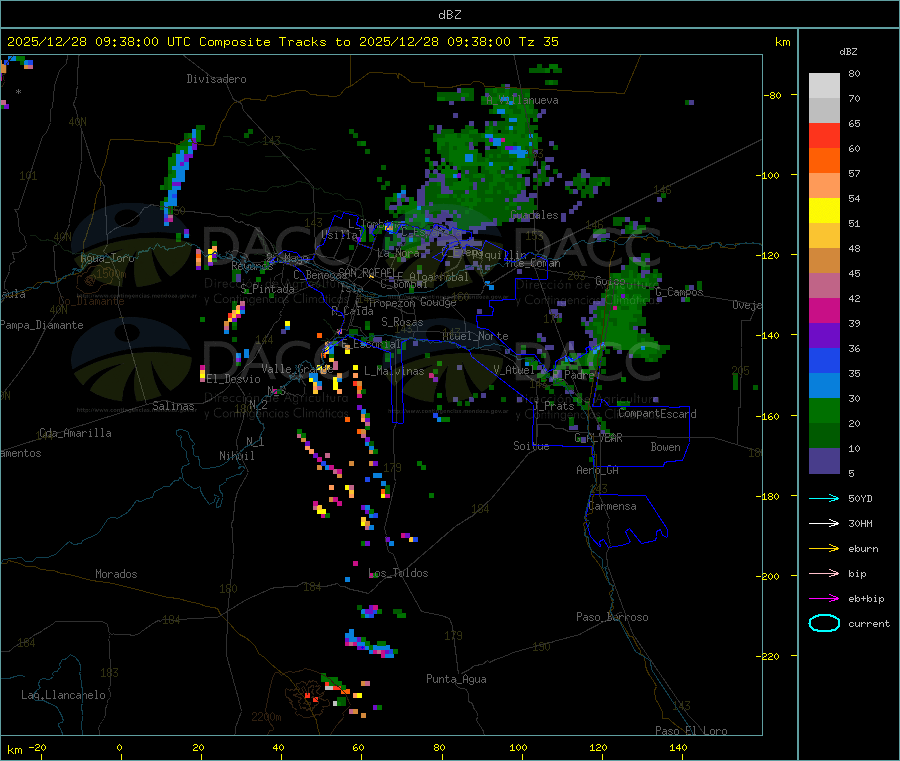Click the 'eb+bip' legend label
900x761 pixels.
pyautogui.click(x=866, y=599)
